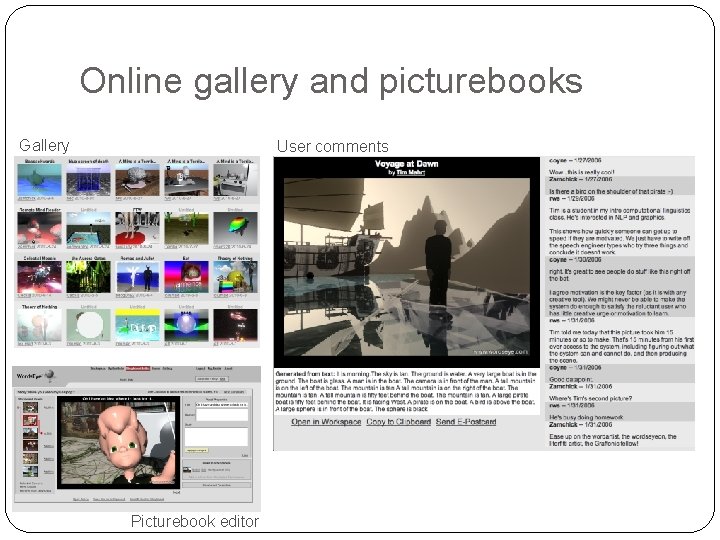Open the rainbow gradient face thumbnail
This screenshot has width=720, height=540.
click(x=186, y=277)
